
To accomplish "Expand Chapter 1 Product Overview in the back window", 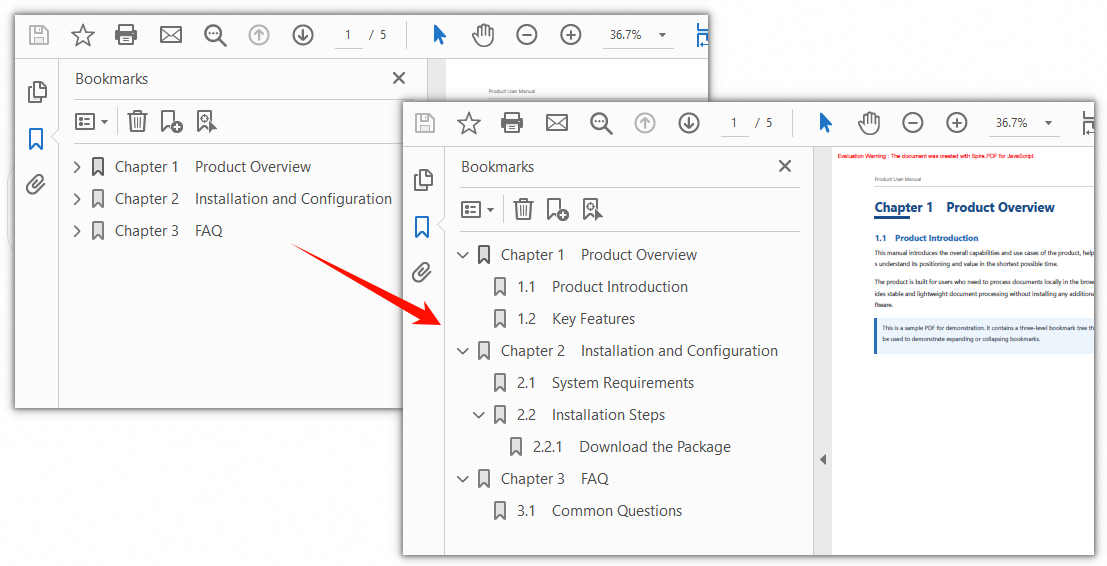I will pyautogui.click(x=77, y=167).
